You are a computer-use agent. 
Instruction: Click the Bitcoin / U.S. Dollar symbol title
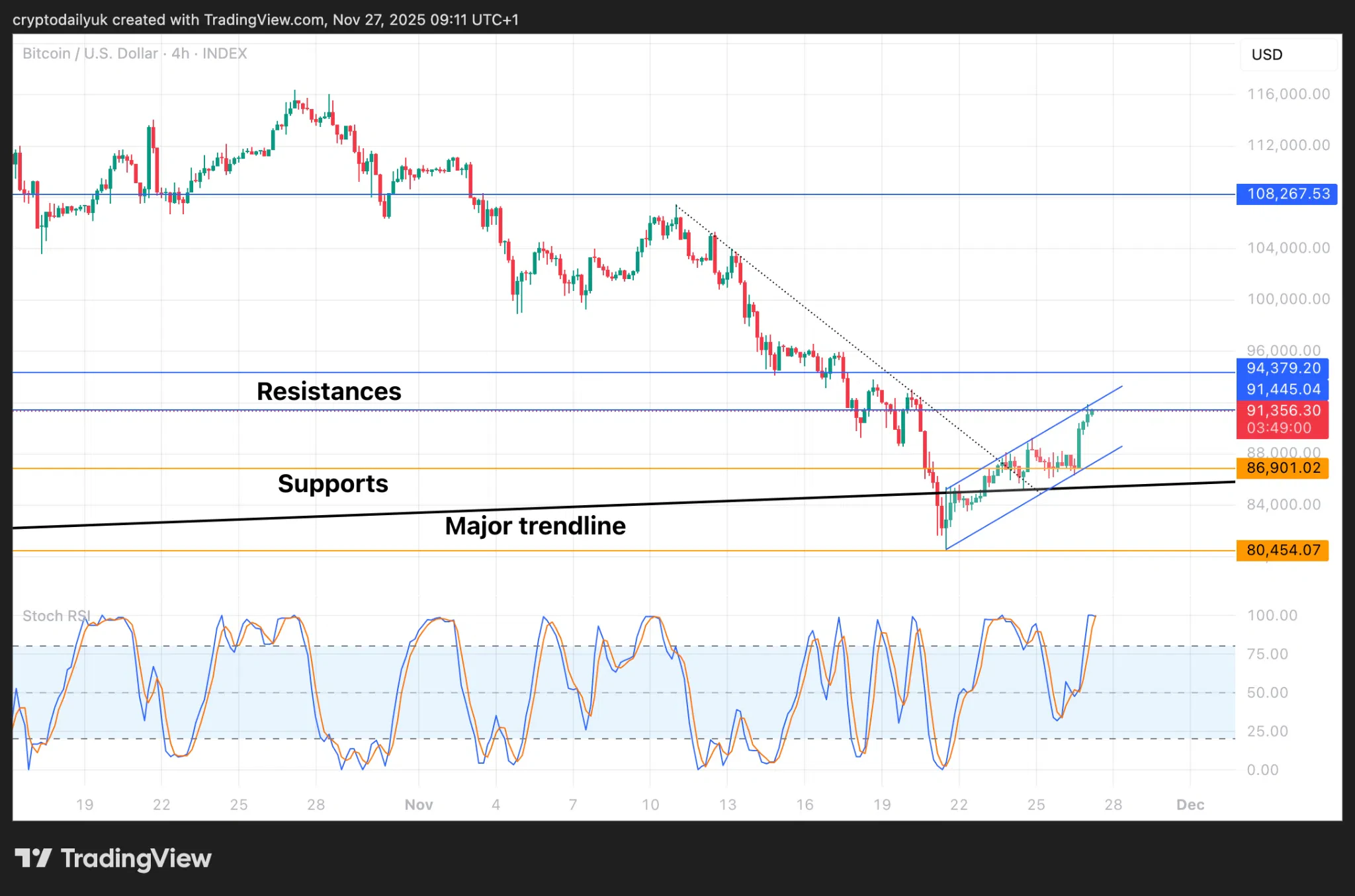pyautogui.click(x=90, y=54)
